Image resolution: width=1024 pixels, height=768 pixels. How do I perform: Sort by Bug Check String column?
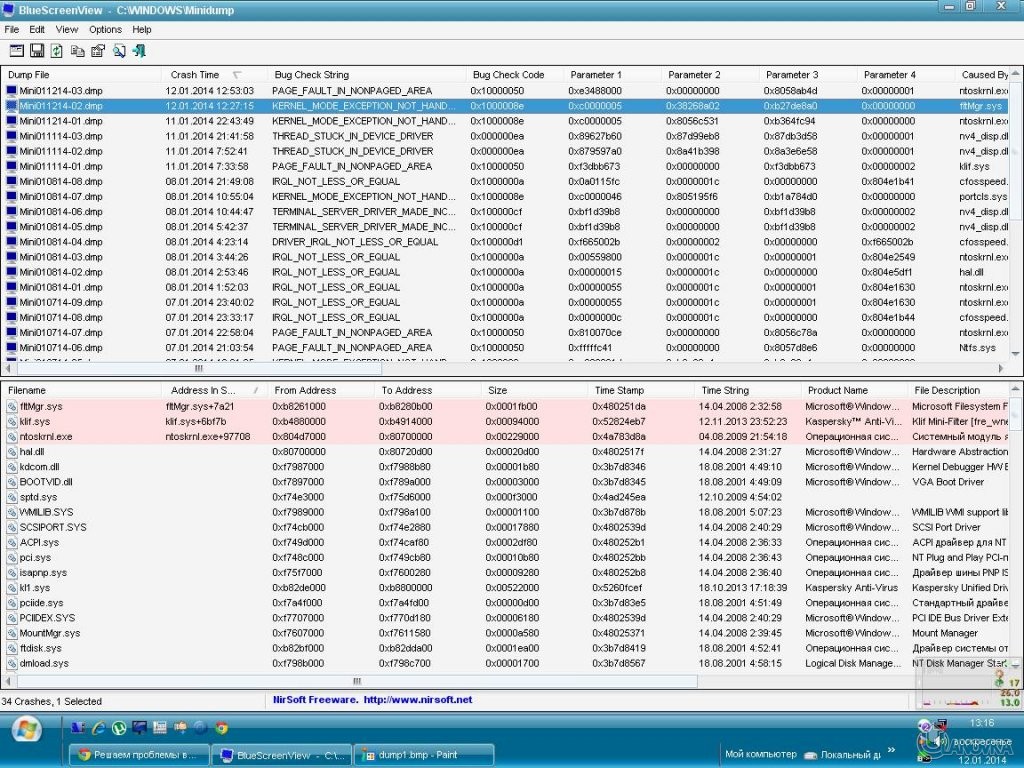tap(311, 75)
